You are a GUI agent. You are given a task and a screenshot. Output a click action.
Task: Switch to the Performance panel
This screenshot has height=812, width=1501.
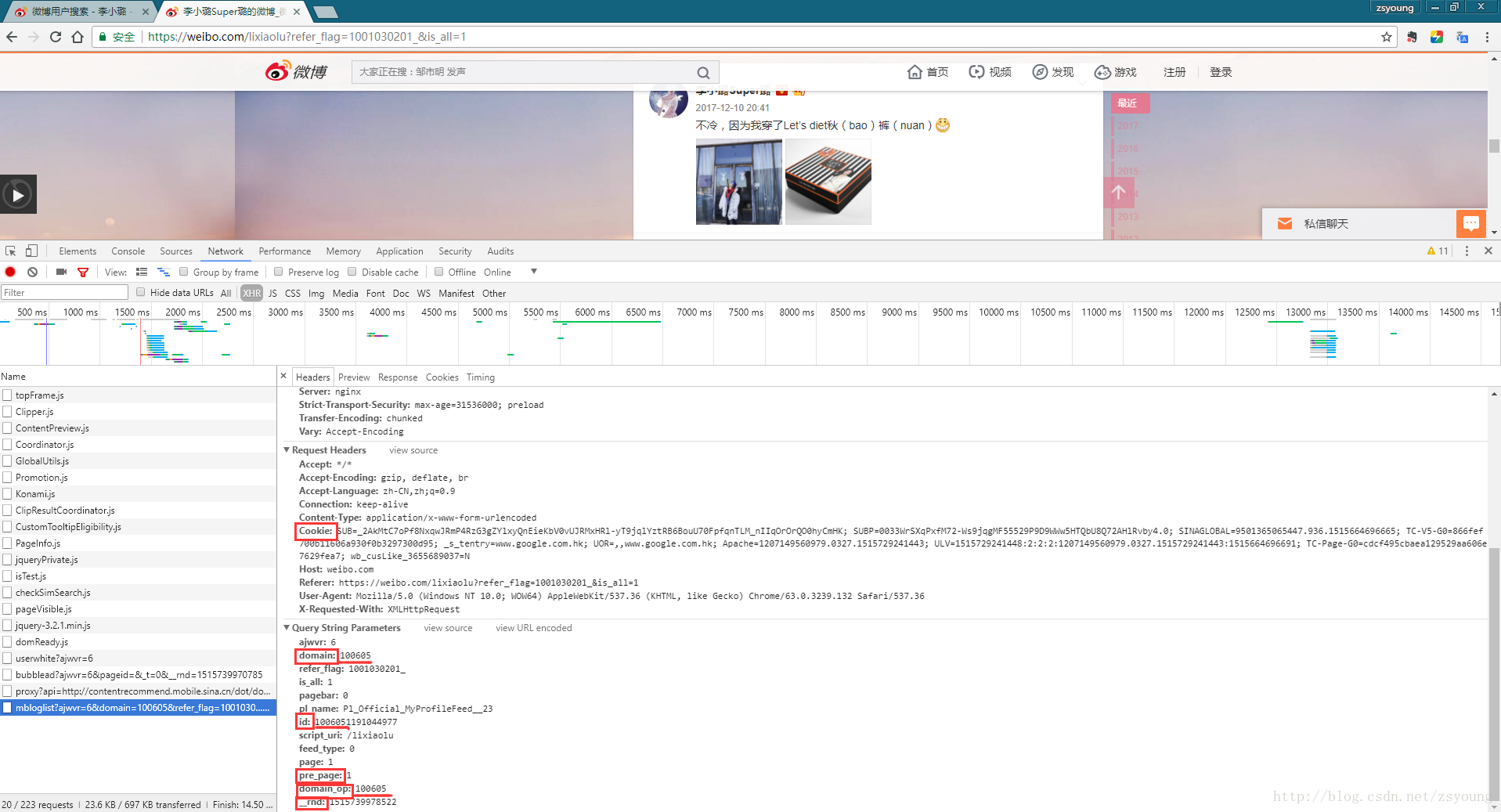[x=284, y=251]
